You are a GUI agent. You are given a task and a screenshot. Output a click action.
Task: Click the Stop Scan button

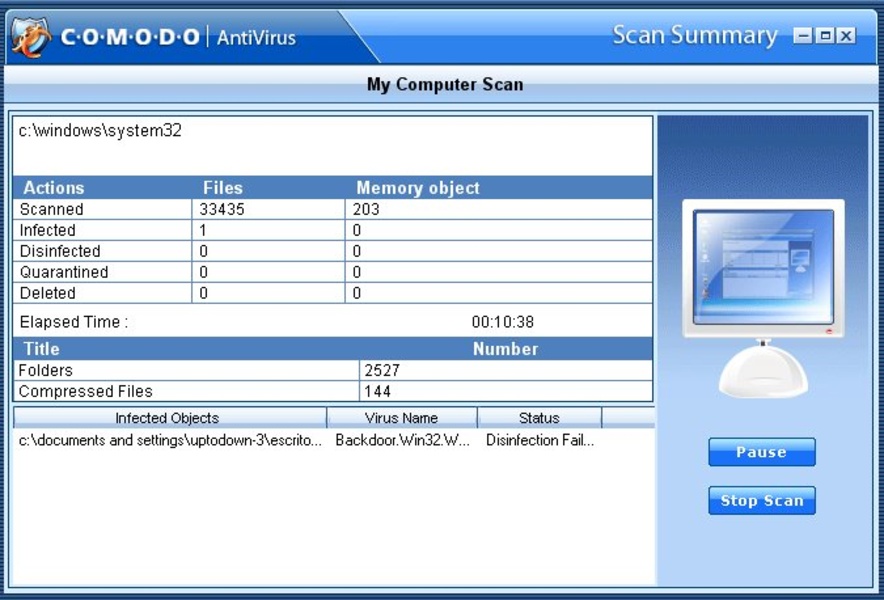pos(762,500)
